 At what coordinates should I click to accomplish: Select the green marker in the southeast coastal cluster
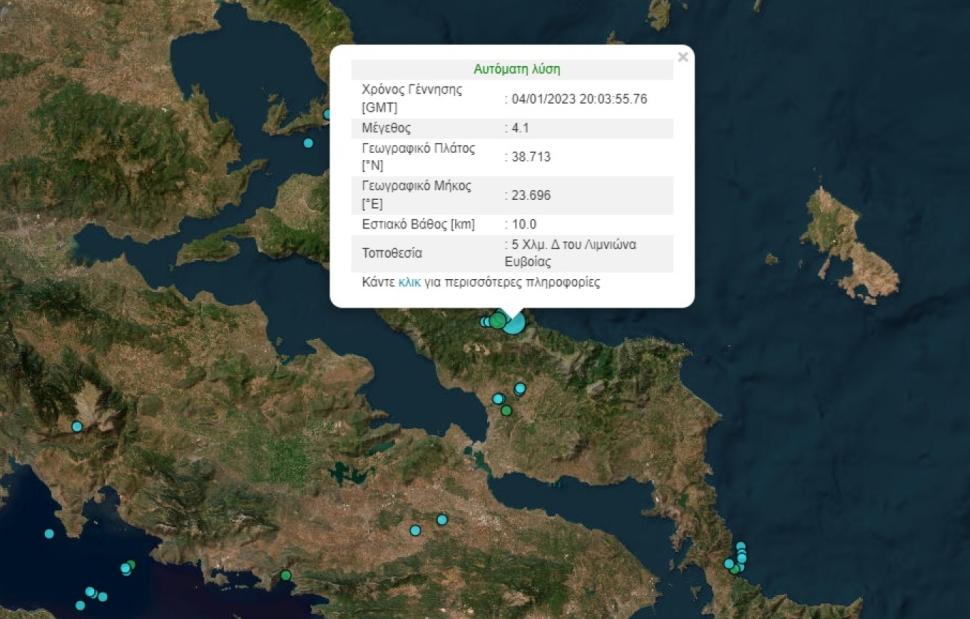(735, 569)
